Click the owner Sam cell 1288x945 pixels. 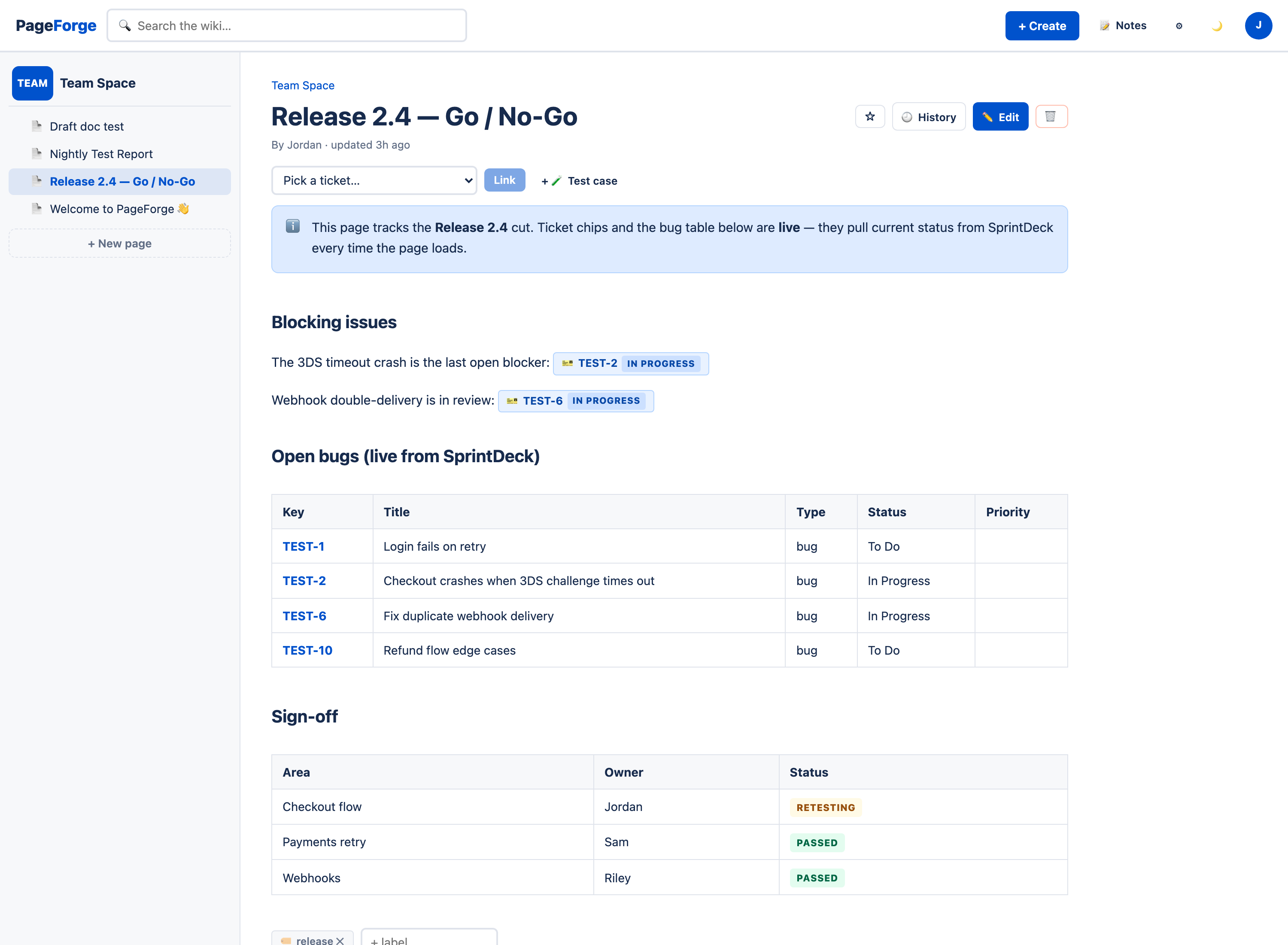pos(686,842)
